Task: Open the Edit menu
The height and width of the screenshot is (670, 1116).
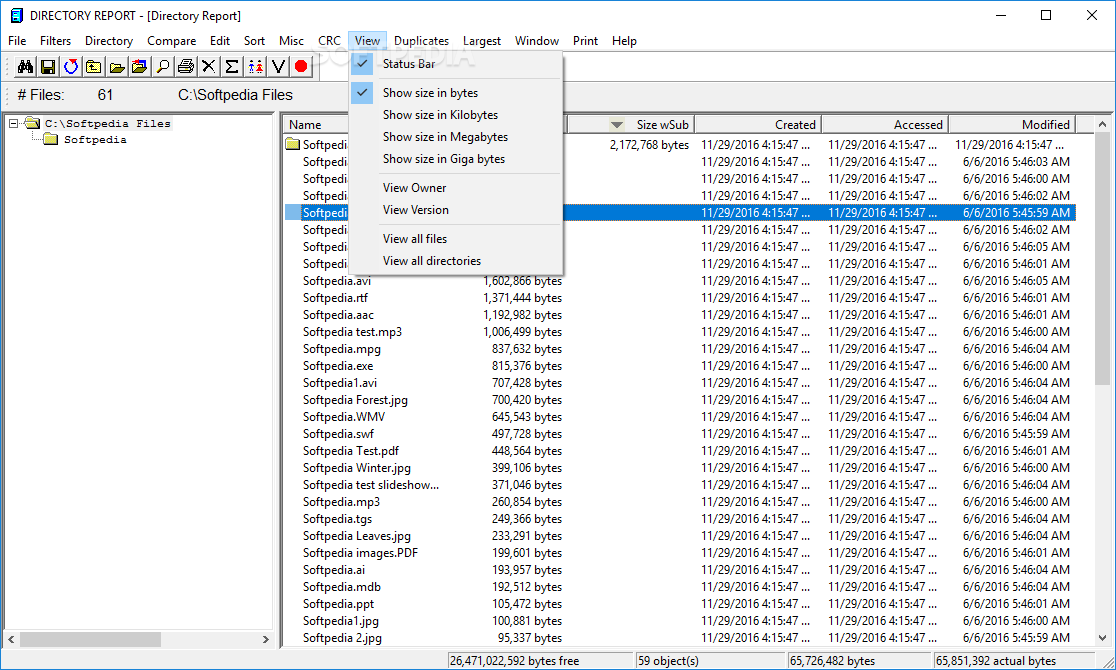Action: [220, 41]
